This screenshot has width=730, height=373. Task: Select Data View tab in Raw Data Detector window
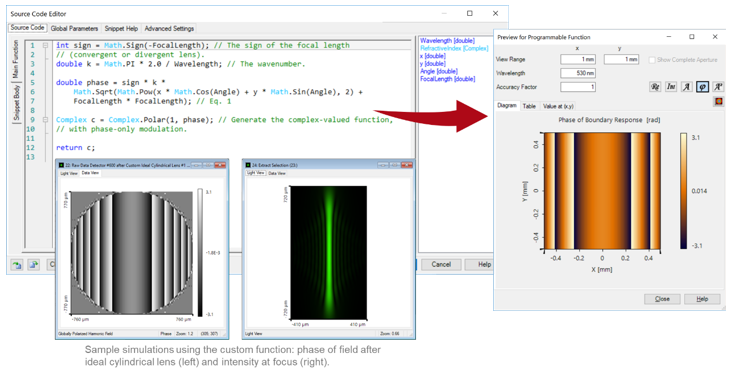click(90, 173)
